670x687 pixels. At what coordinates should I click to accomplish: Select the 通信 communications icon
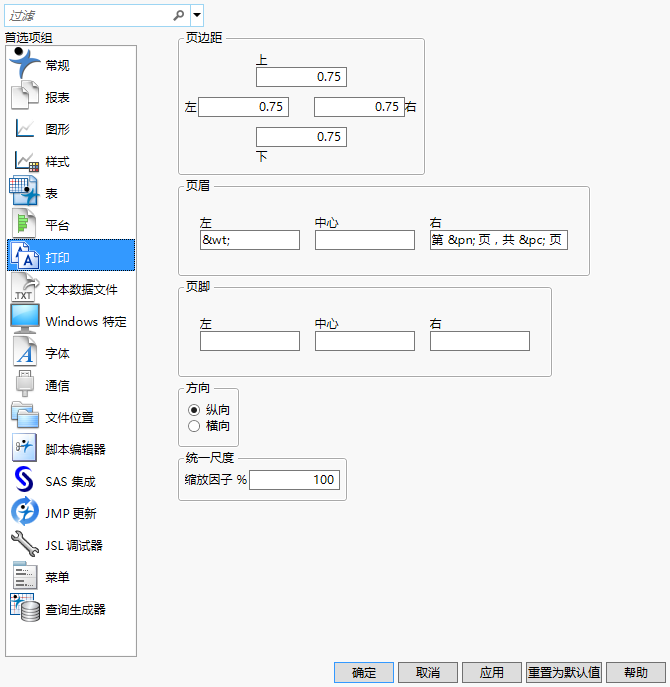pos(25,383)
